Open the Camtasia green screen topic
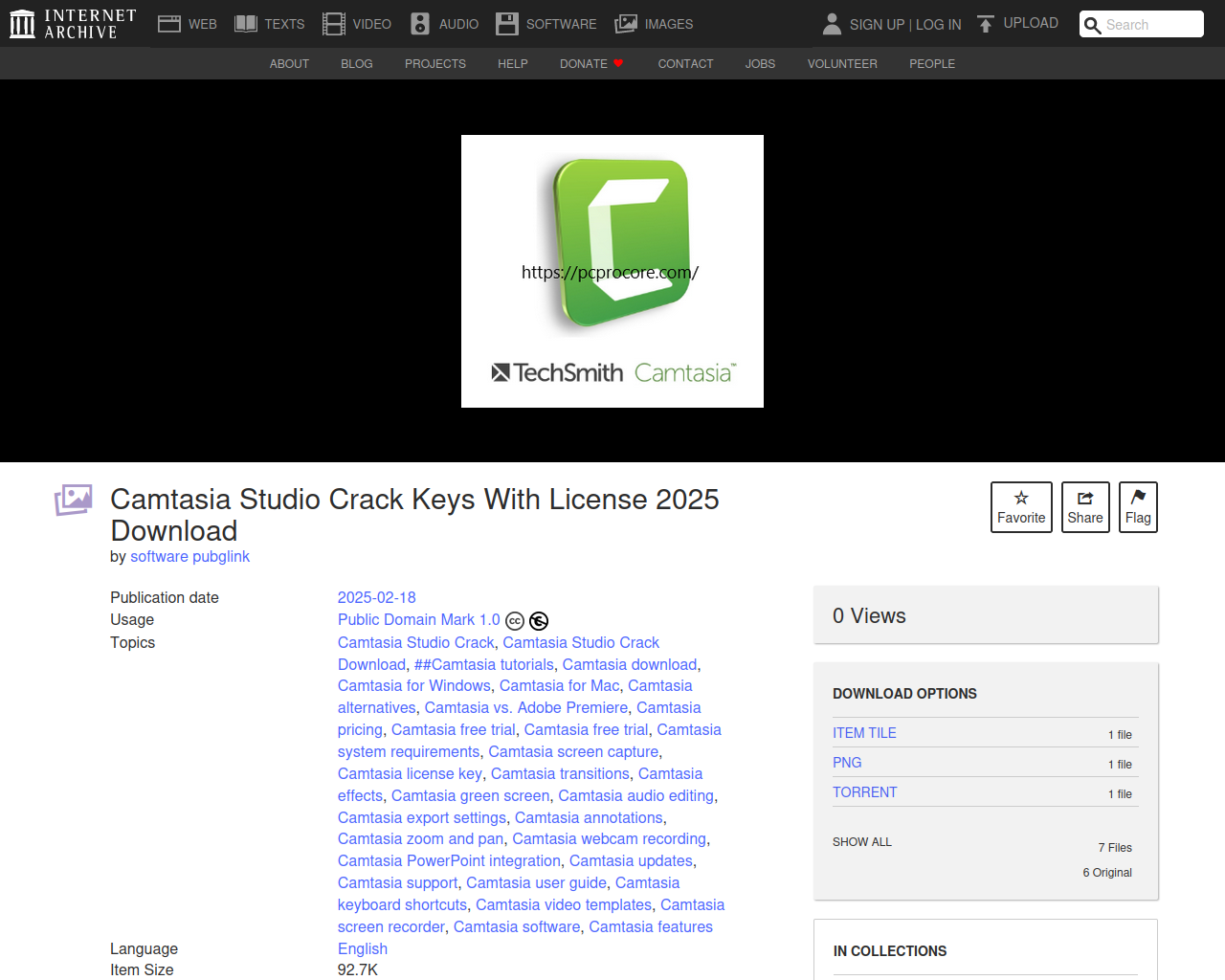1225x980 pixels. [x=471, y=796]
